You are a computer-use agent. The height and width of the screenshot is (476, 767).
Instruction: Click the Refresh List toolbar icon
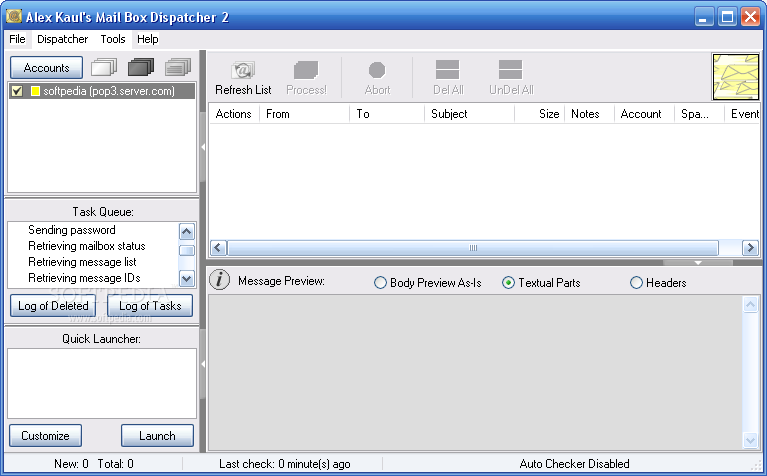click(x=243, y=70)
